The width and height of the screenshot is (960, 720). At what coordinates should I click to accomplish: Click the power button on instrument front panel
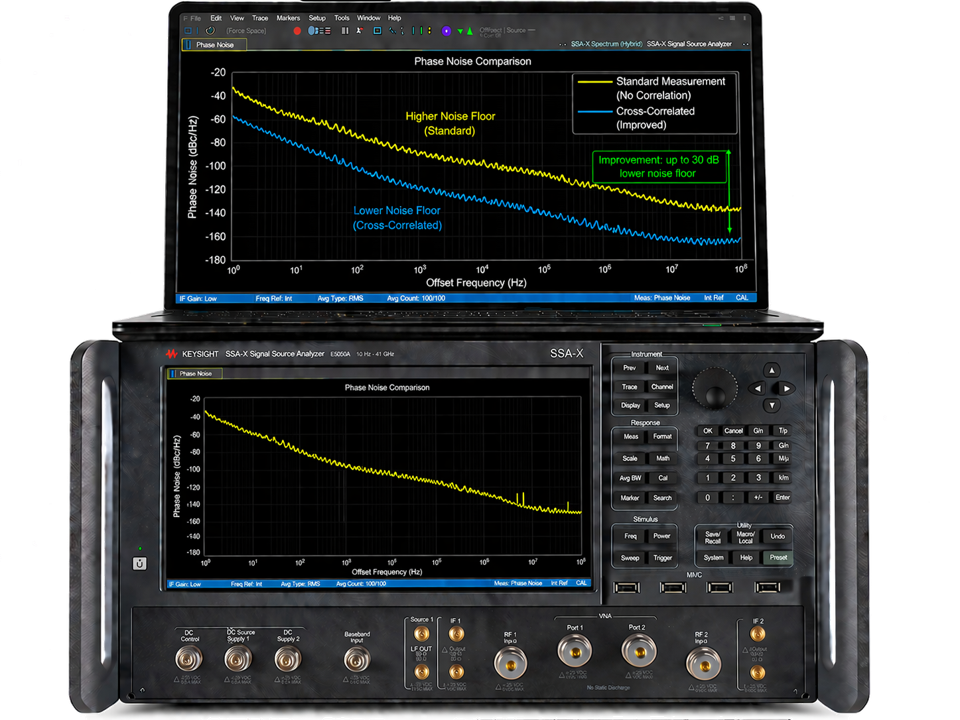pos(140,563)
